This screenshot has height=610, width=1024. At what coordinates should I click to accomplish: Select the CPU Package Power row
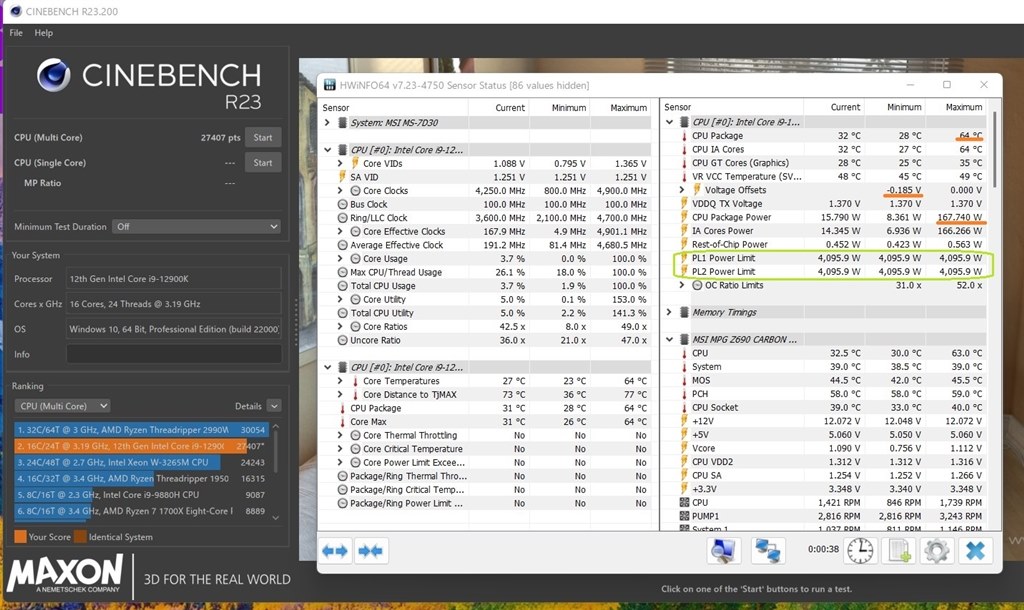[824, 217]
